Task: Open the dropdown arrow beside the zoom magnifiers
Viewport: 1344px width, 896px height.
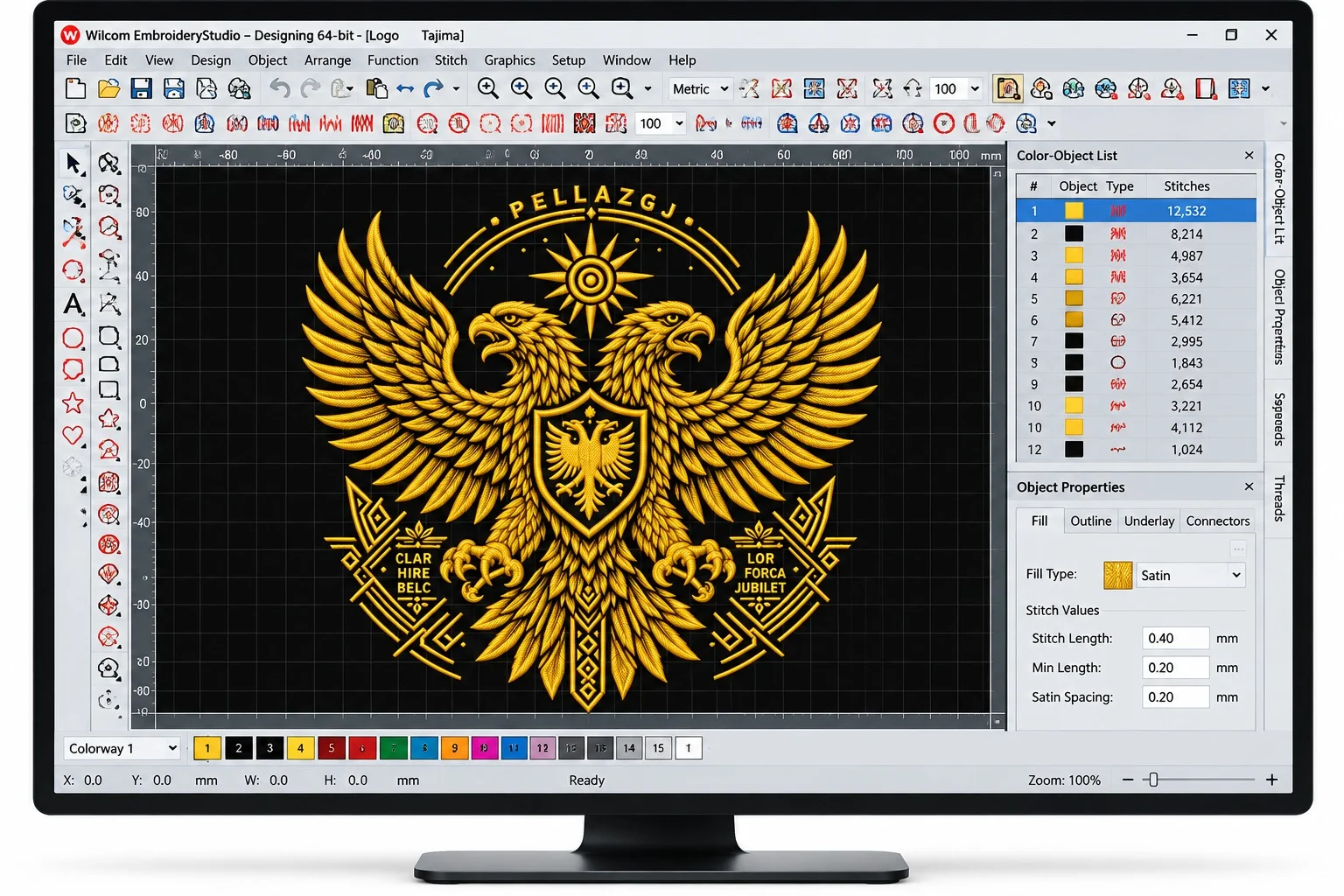Action: pyautogui.click(x=647, y=88)
